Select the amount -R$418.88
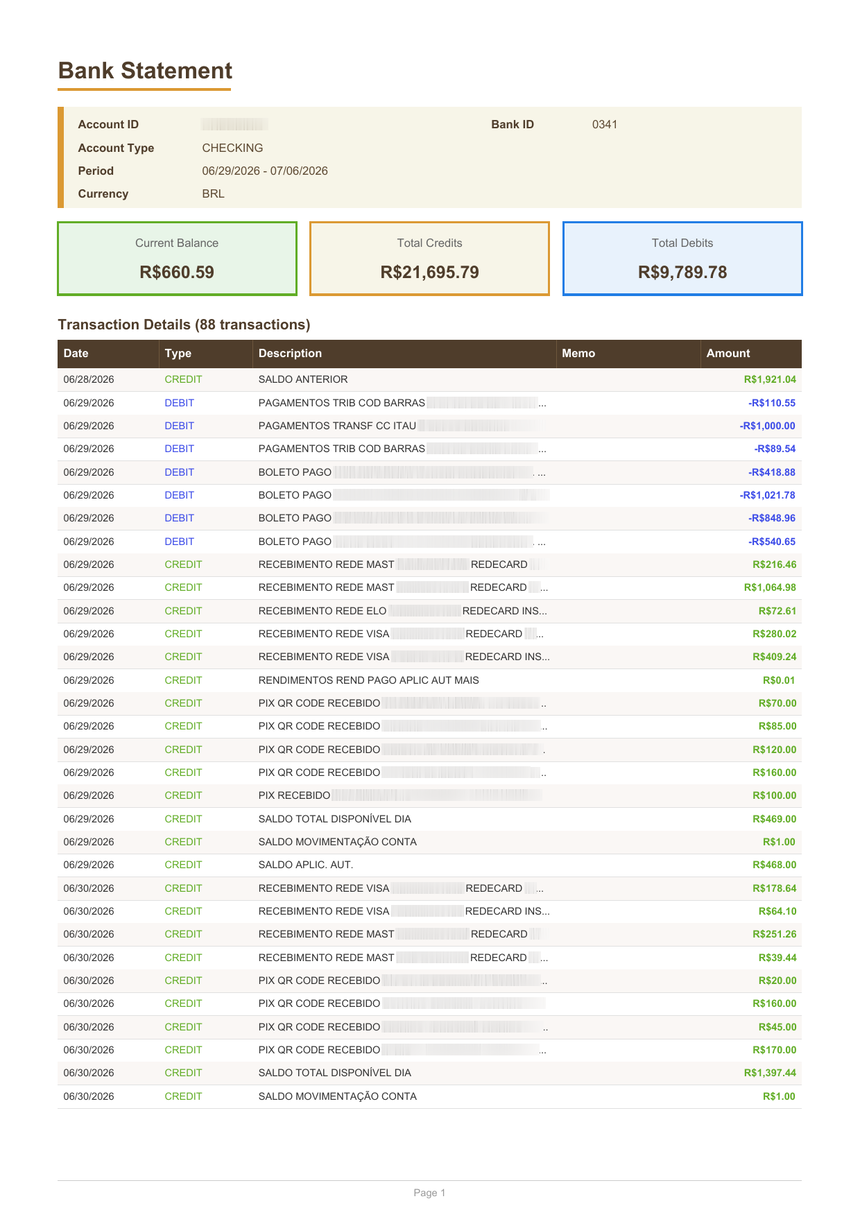This screenshot has height=1217, width=860. [772, 472]
